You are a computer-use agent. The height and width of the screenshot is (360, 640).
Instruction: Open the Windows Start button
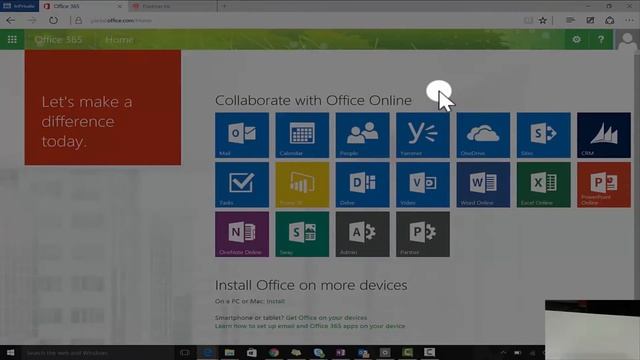tap(11, 353)
